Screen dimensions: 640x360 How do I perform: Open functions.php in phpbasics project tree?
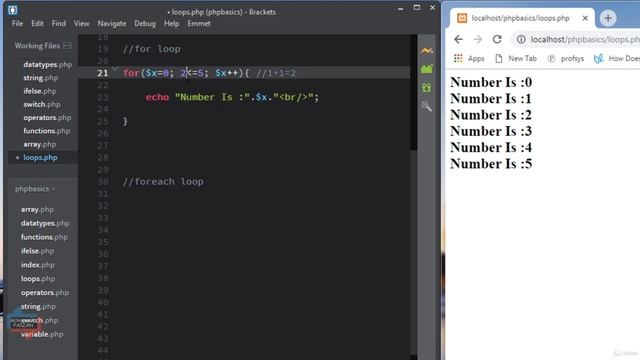pos(44,237)
